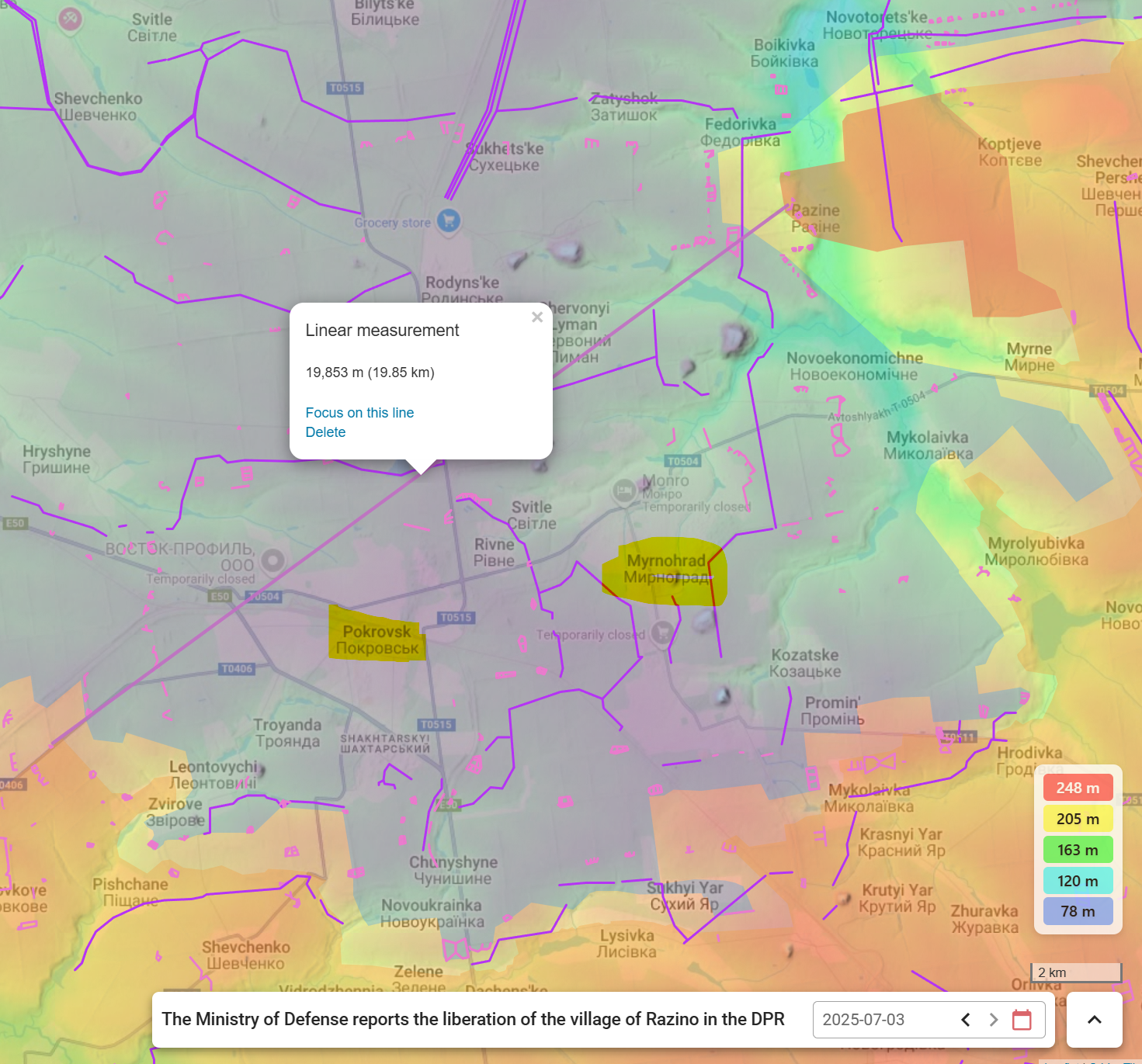The height and width of the screenshot is (1064, 1142).
Task: Click the Fedorivka village label
Action: (740, 132)
